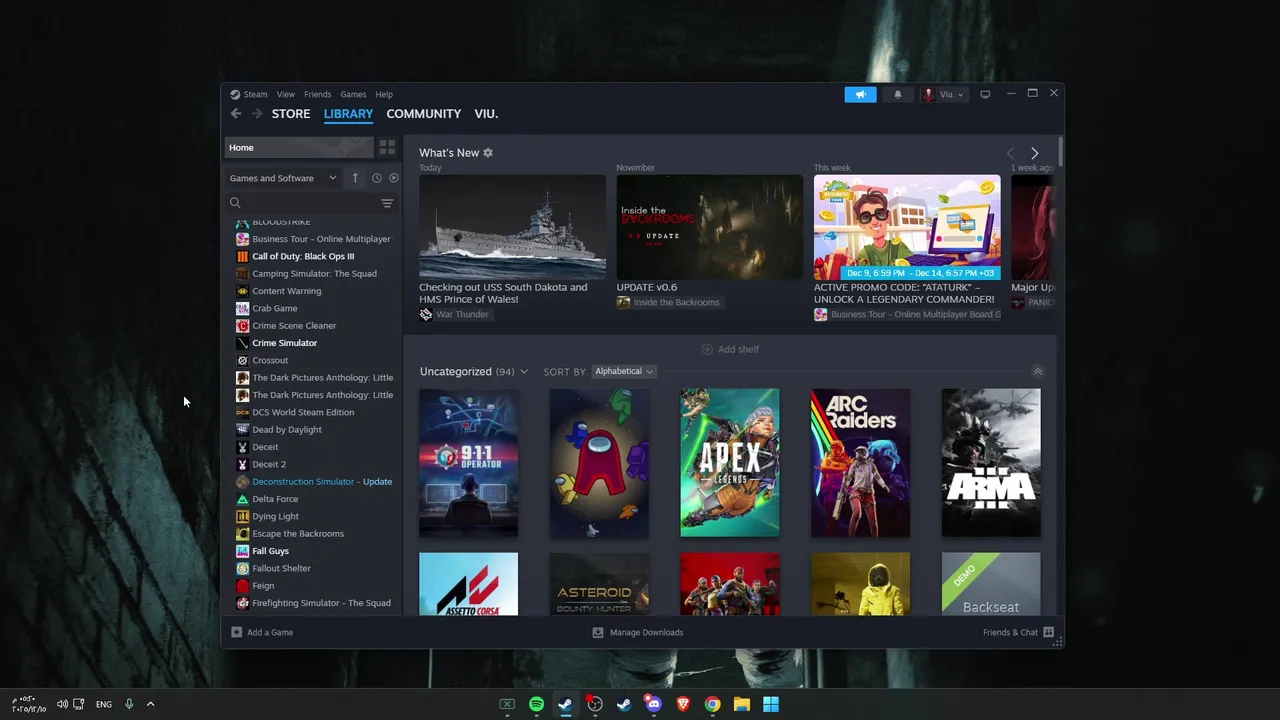
Task: Open the VIU. profile tab
Action: (x=486, y=114)
